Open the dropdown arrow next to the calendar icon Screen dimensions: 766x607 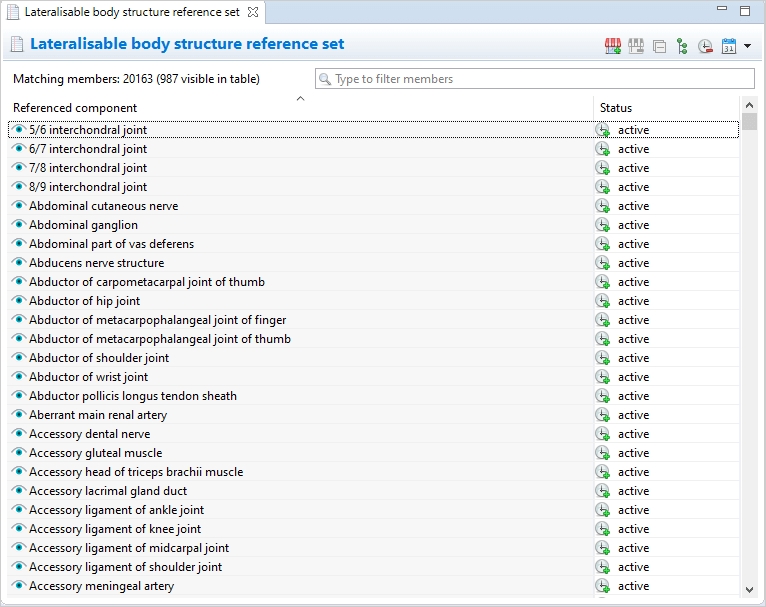click(x=747, y=46)
